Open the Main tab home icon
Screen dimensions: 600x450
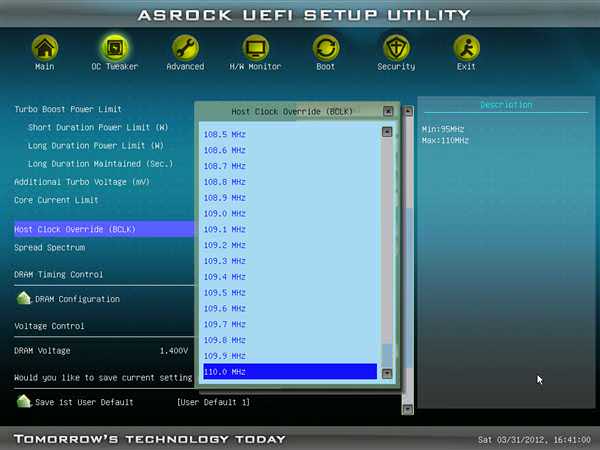(x=45, y=48)
